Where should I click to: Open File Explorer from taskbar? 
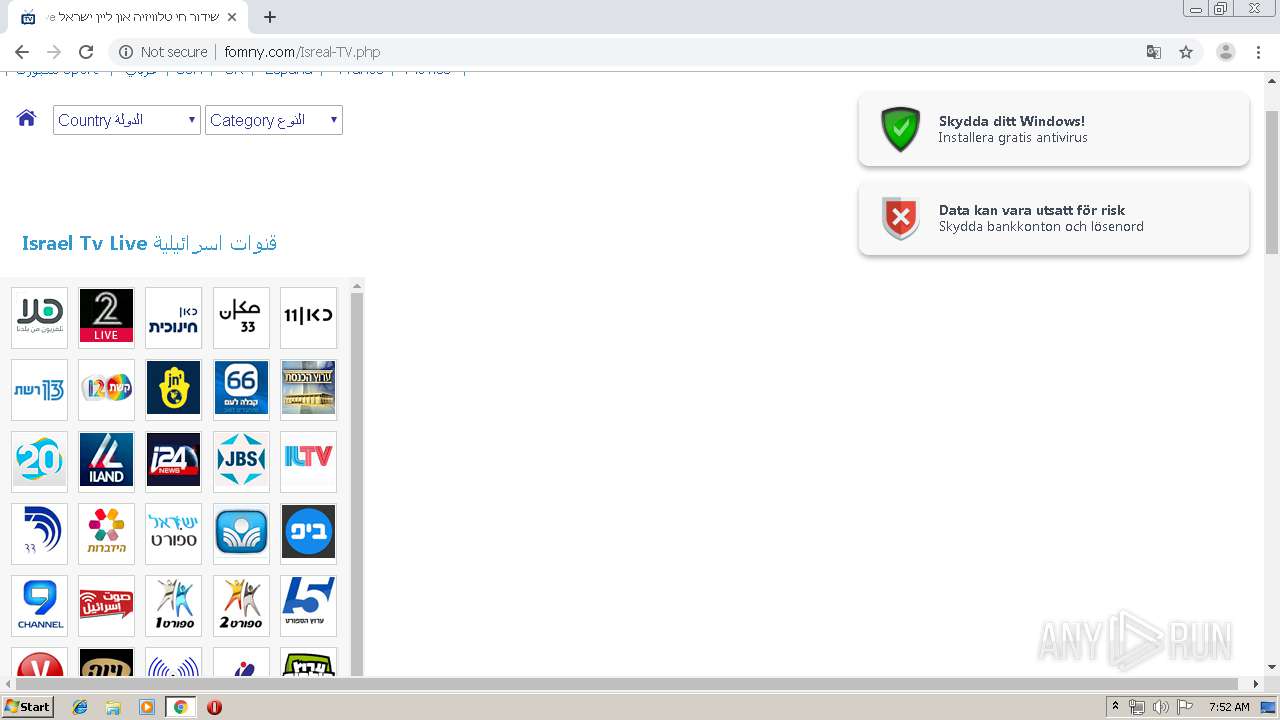coord(113,707)
